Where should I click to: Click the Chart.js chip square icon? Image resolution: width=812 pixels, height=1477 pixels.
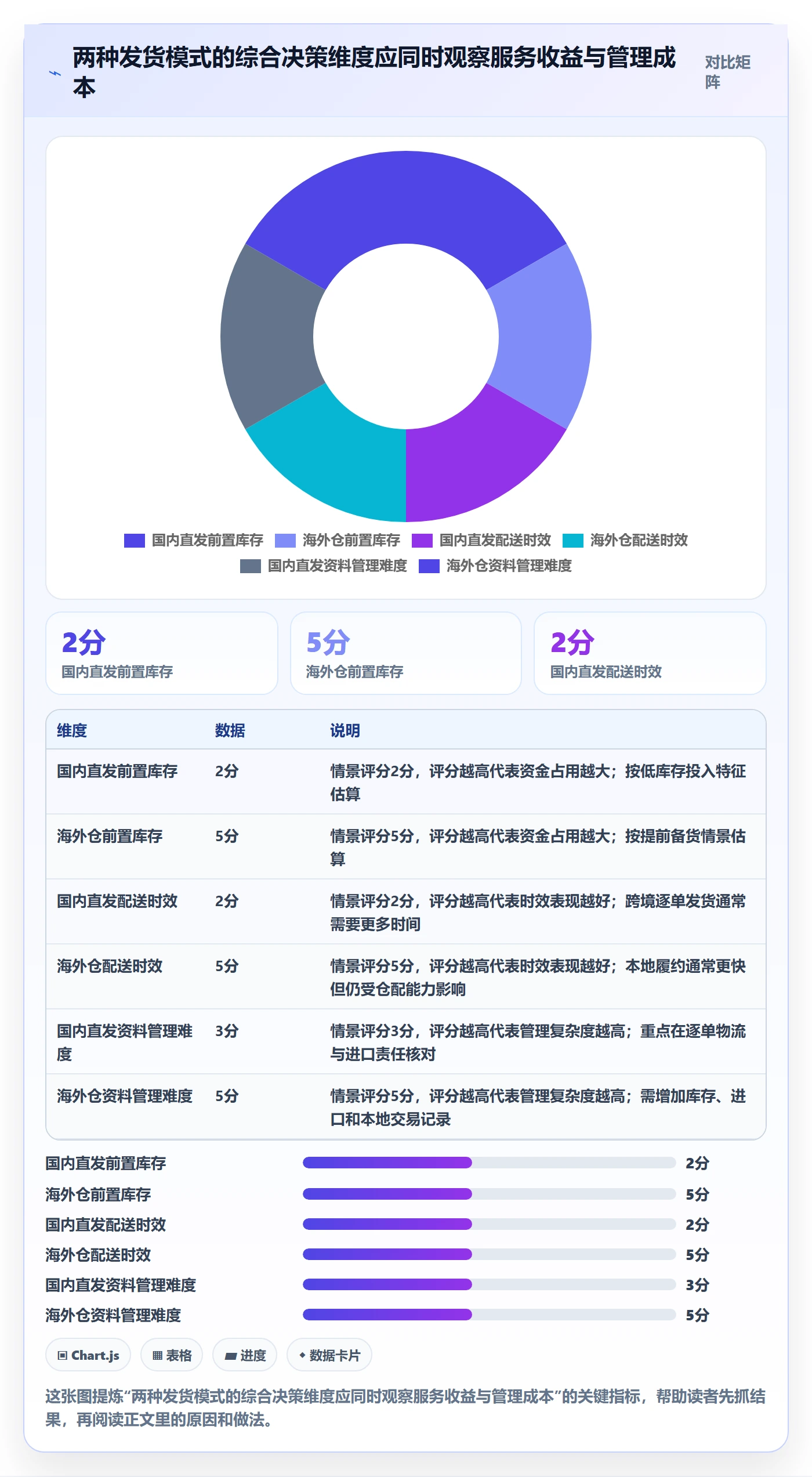(x=62, y=1356)
